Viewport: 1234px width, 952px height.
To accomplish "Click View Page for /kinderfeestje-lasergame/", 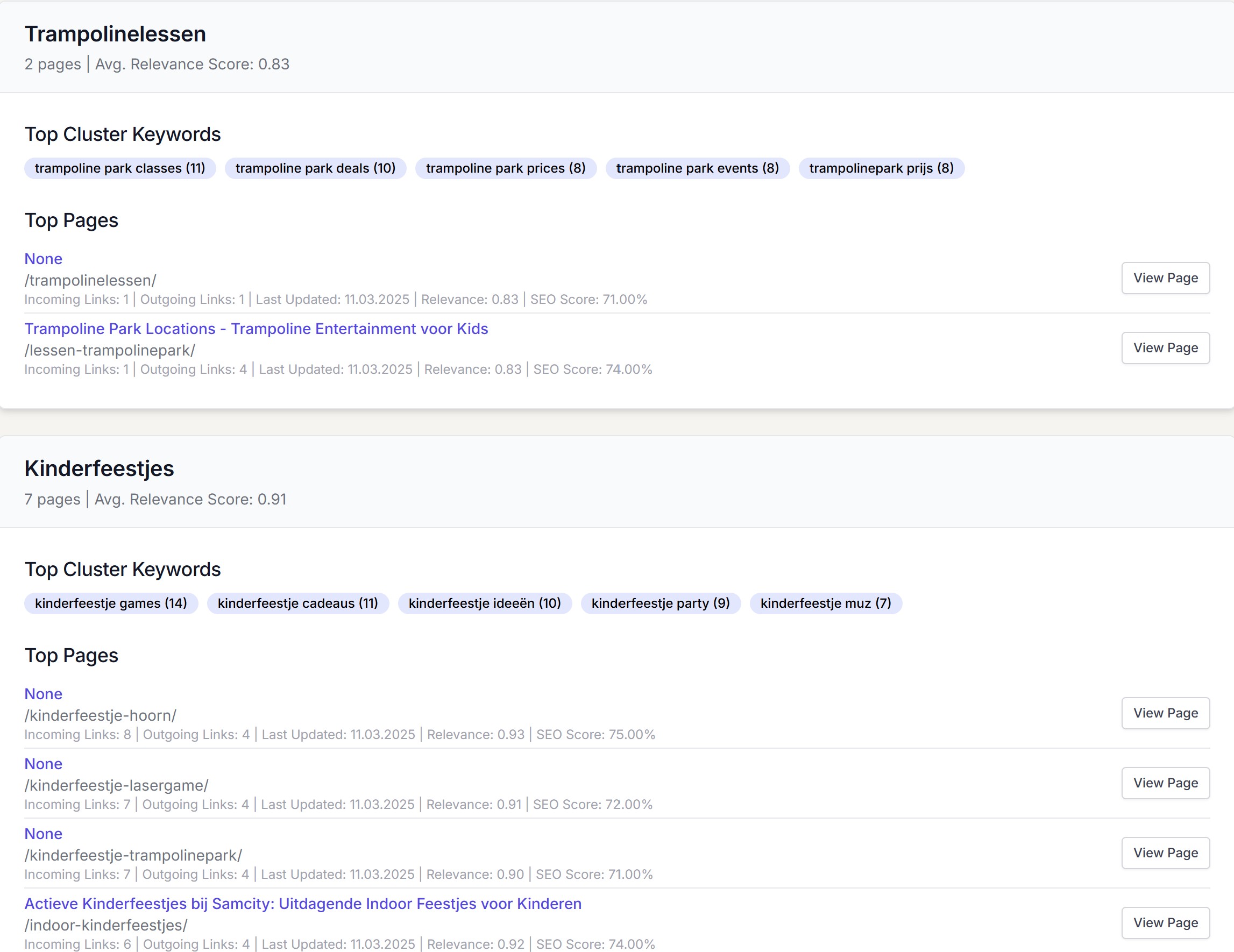I will click(1165, 783).
